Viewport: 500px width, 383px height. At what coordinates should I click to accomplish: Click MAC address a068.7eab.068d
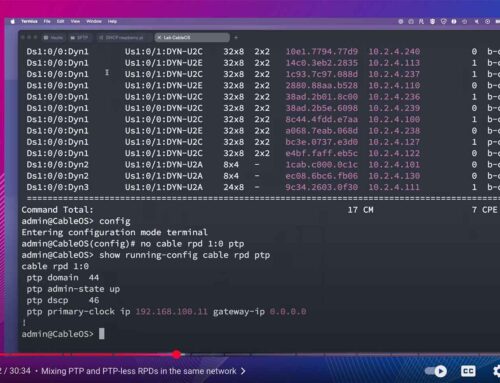[x=322, y=131]
